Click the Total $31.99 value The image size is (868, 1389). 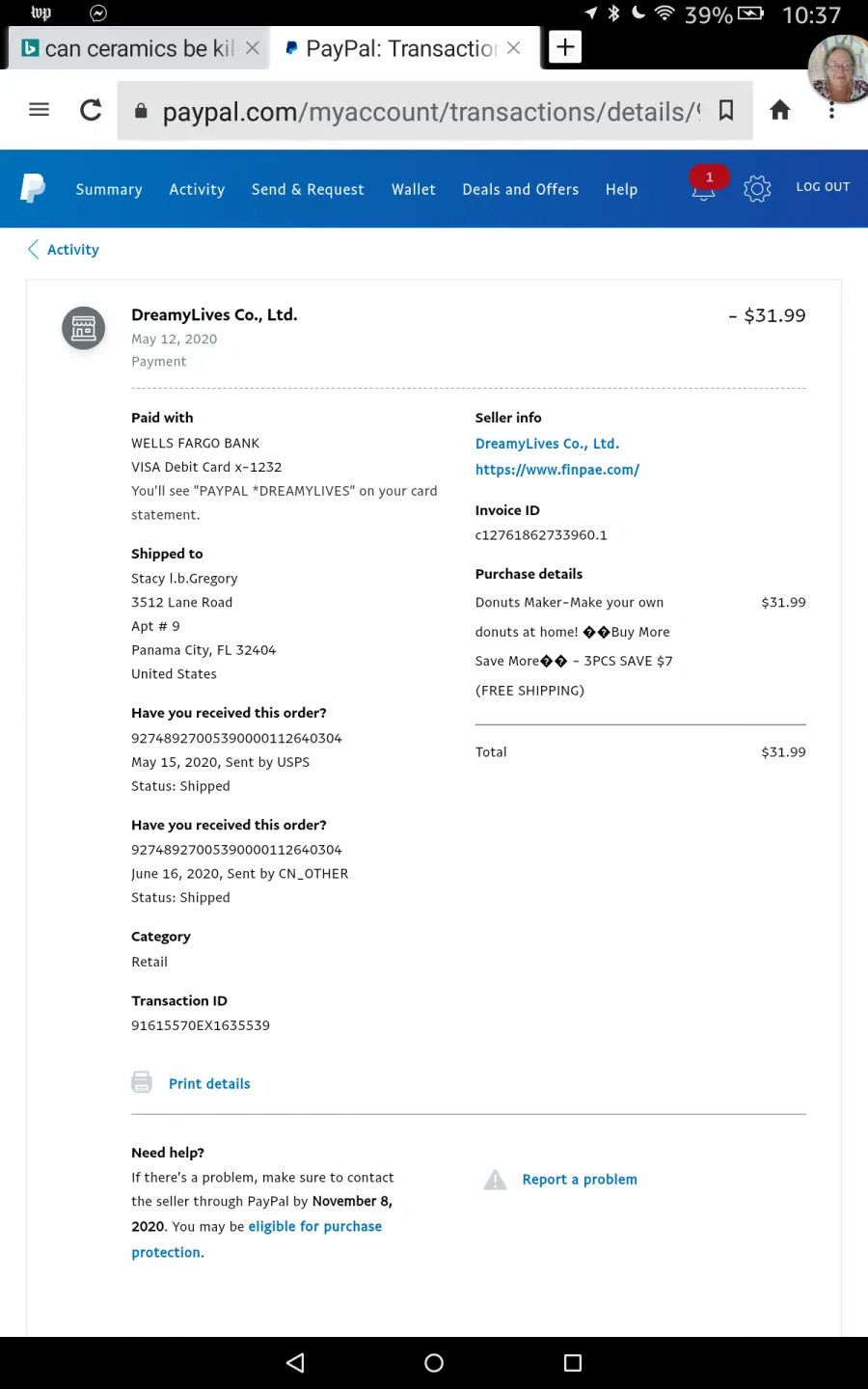click(783, 752)
